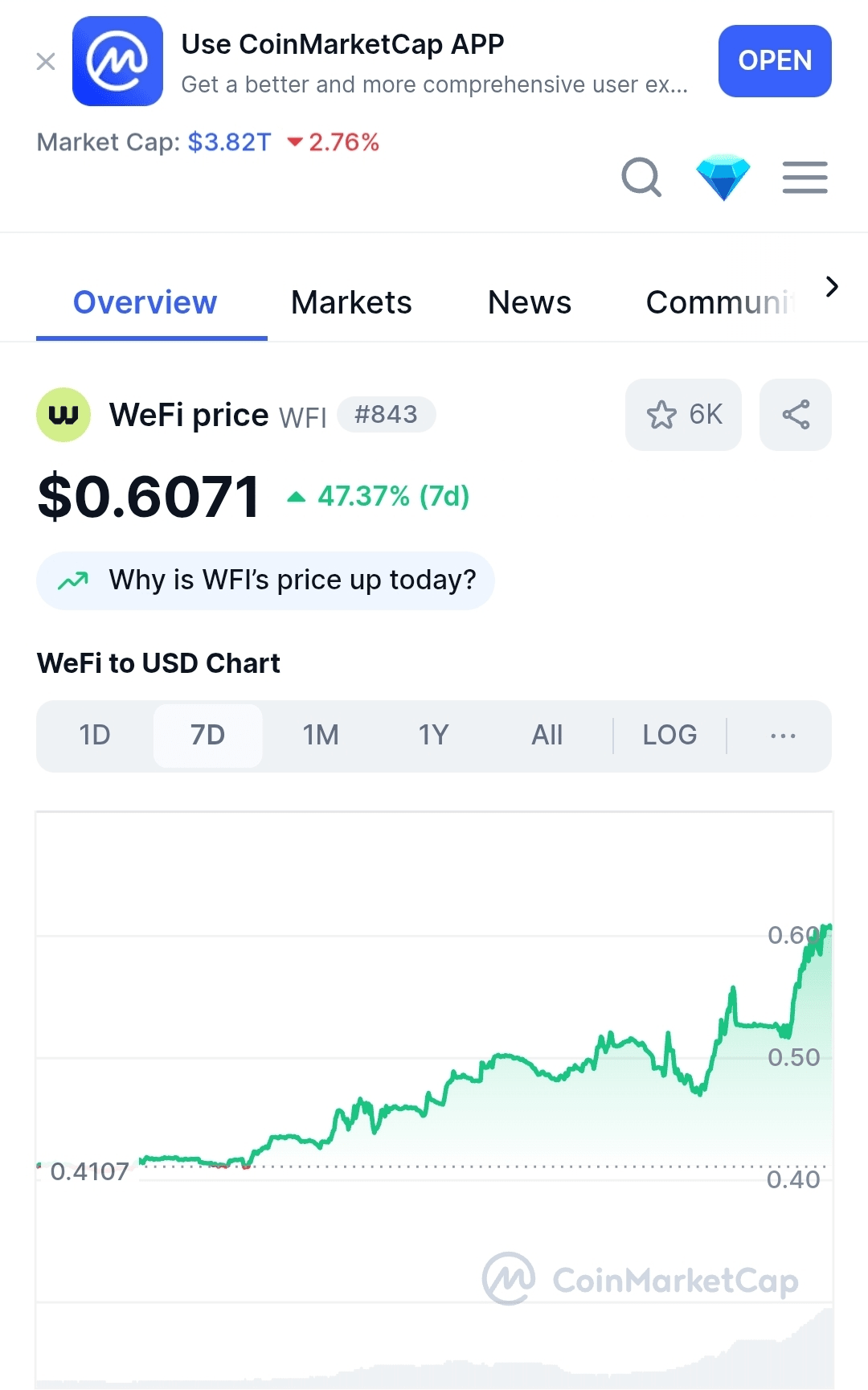Select the 1Y chart range
868x1390 pixels.
[x=433, y=736]
